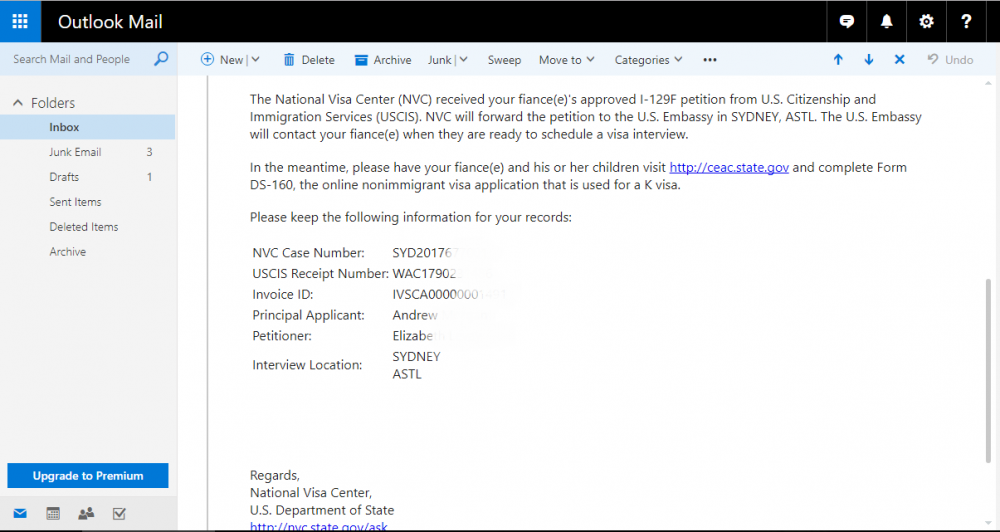
Task: Click the Petitioner label
Action: (x=282, y=336)
